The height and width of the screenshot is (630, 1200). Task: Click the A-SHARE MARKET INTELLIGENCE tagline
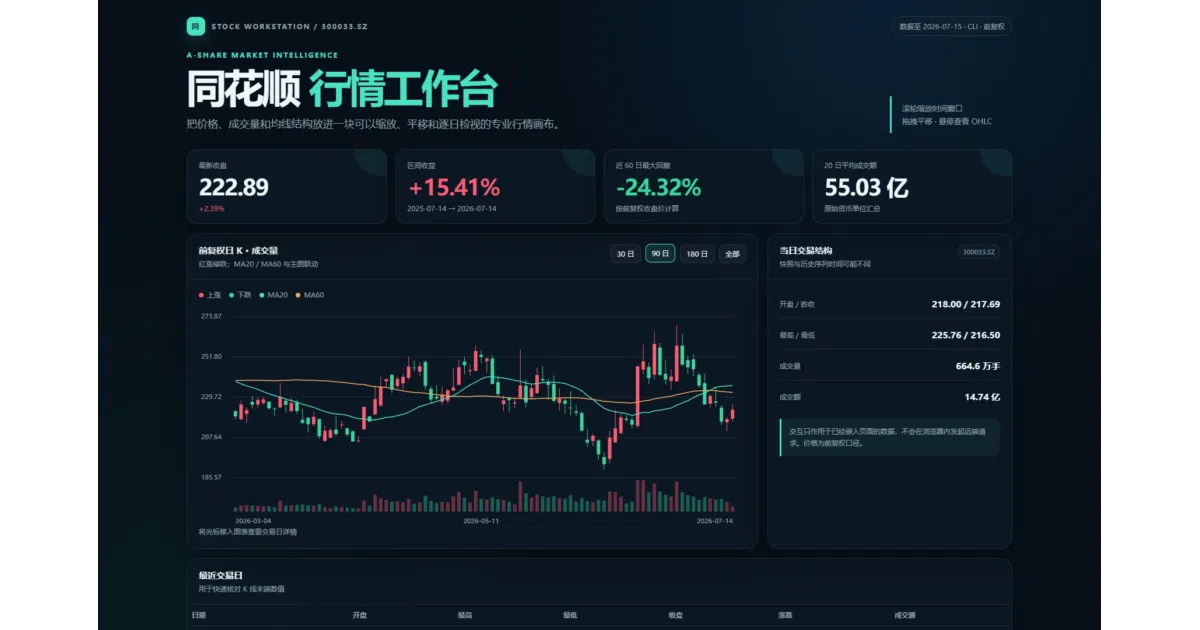coord(262,55)
